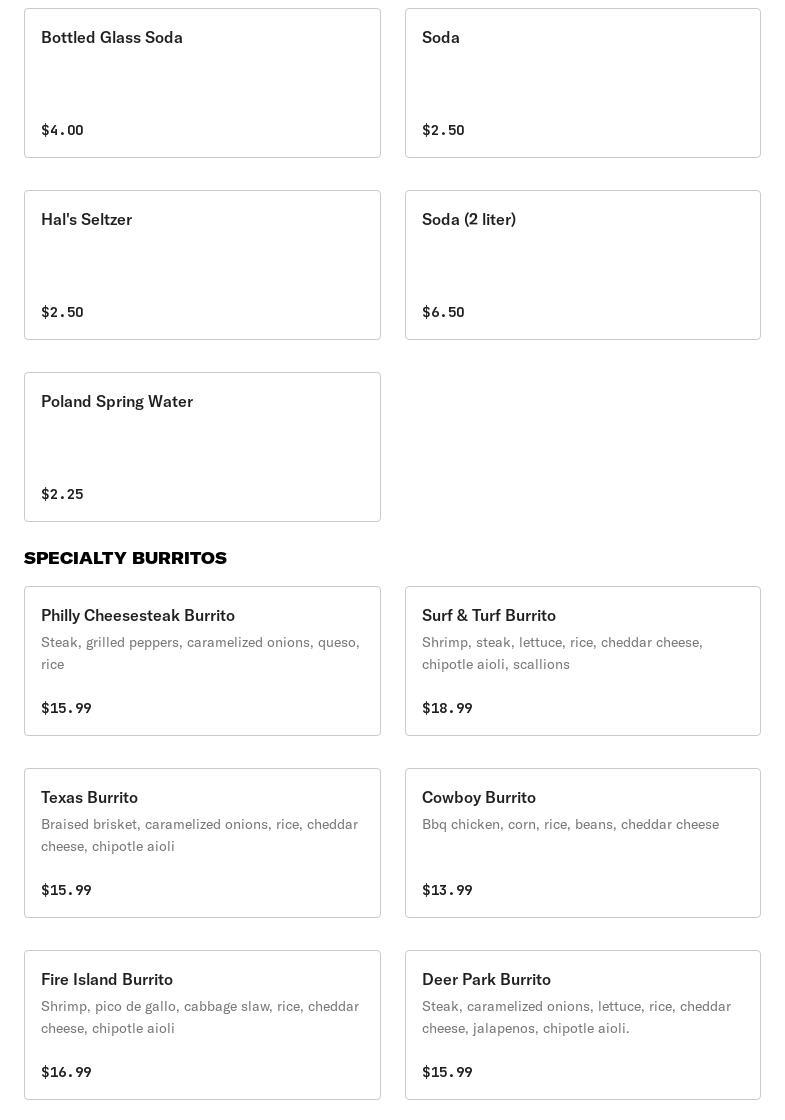Click the Texas Burrito ingredients description
This screenshot has width=785, height=1120.
[199, 835]
